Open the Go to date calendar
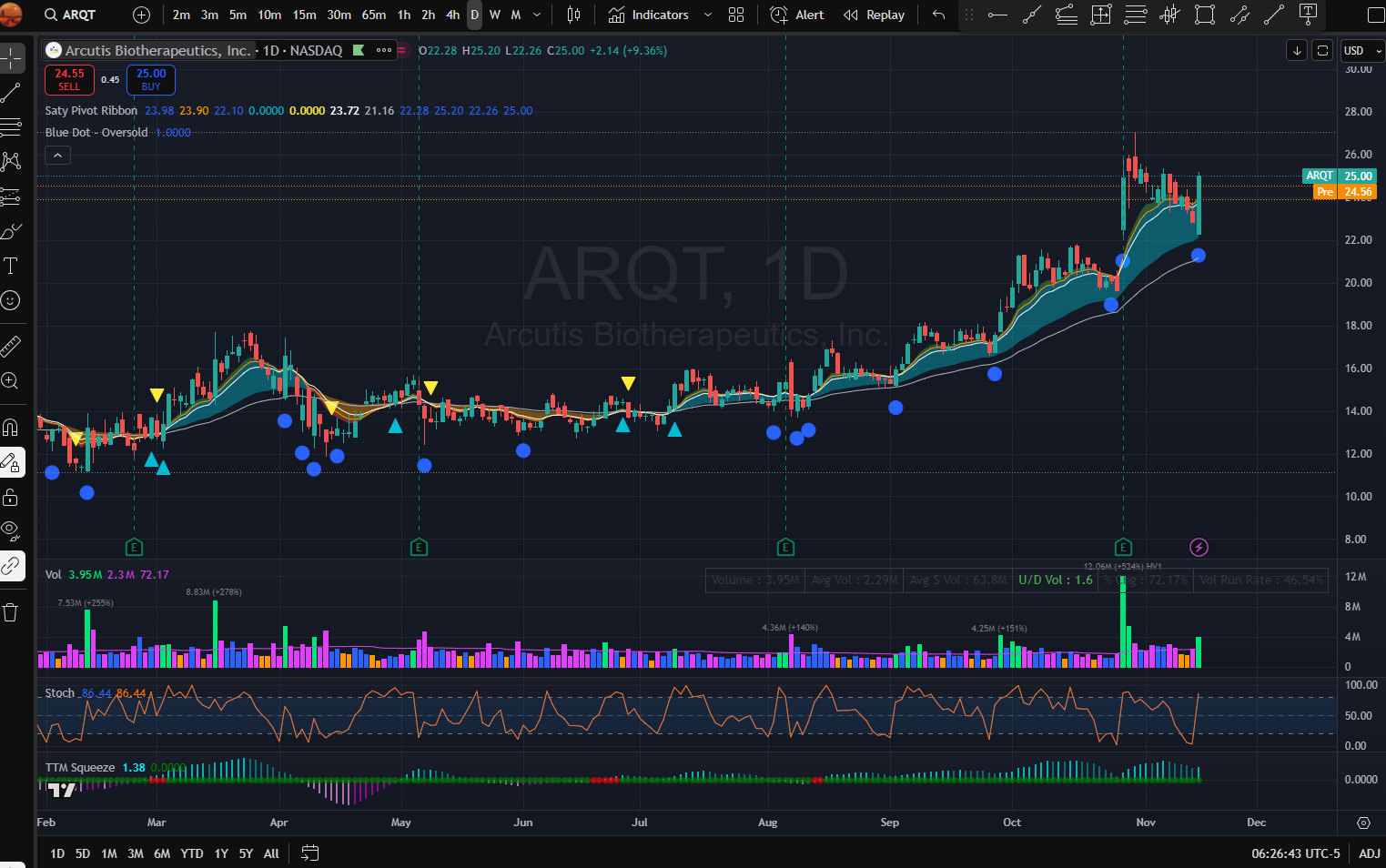1386x868 pixels. pyautogui.click(x=310, y=853)
